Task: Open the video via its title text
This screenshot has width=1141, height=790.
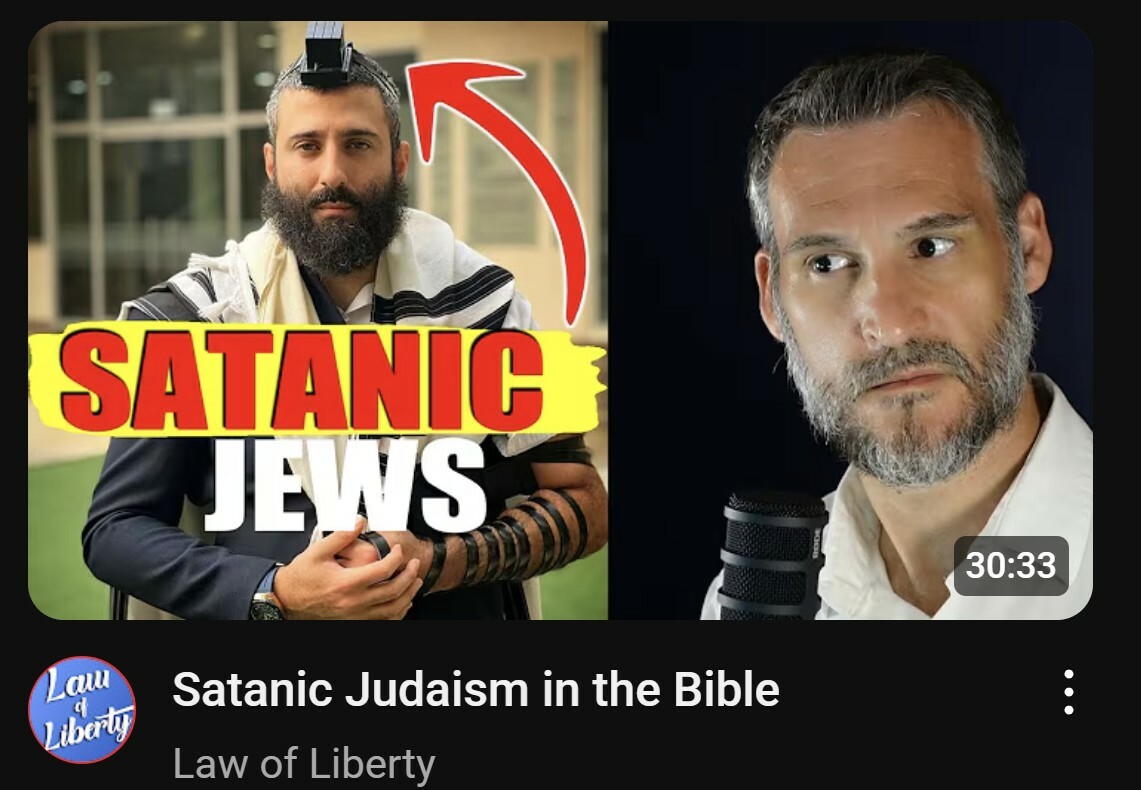Action: coord(475,689)
